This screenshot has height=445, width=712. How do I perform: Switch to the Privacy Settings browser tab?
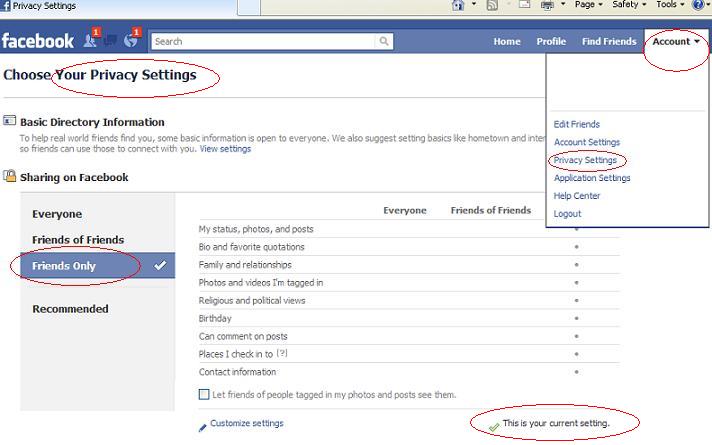[118, 6]
